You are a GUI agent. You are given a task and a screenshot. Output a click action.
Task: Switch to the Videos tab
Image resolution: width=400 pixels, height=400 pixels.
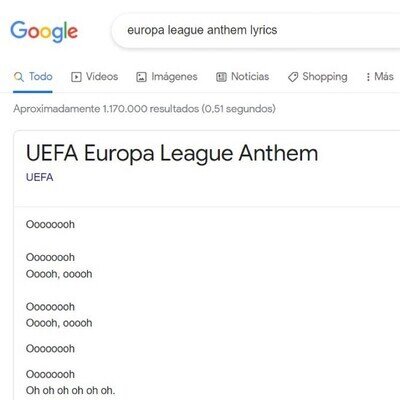(95, 77)
